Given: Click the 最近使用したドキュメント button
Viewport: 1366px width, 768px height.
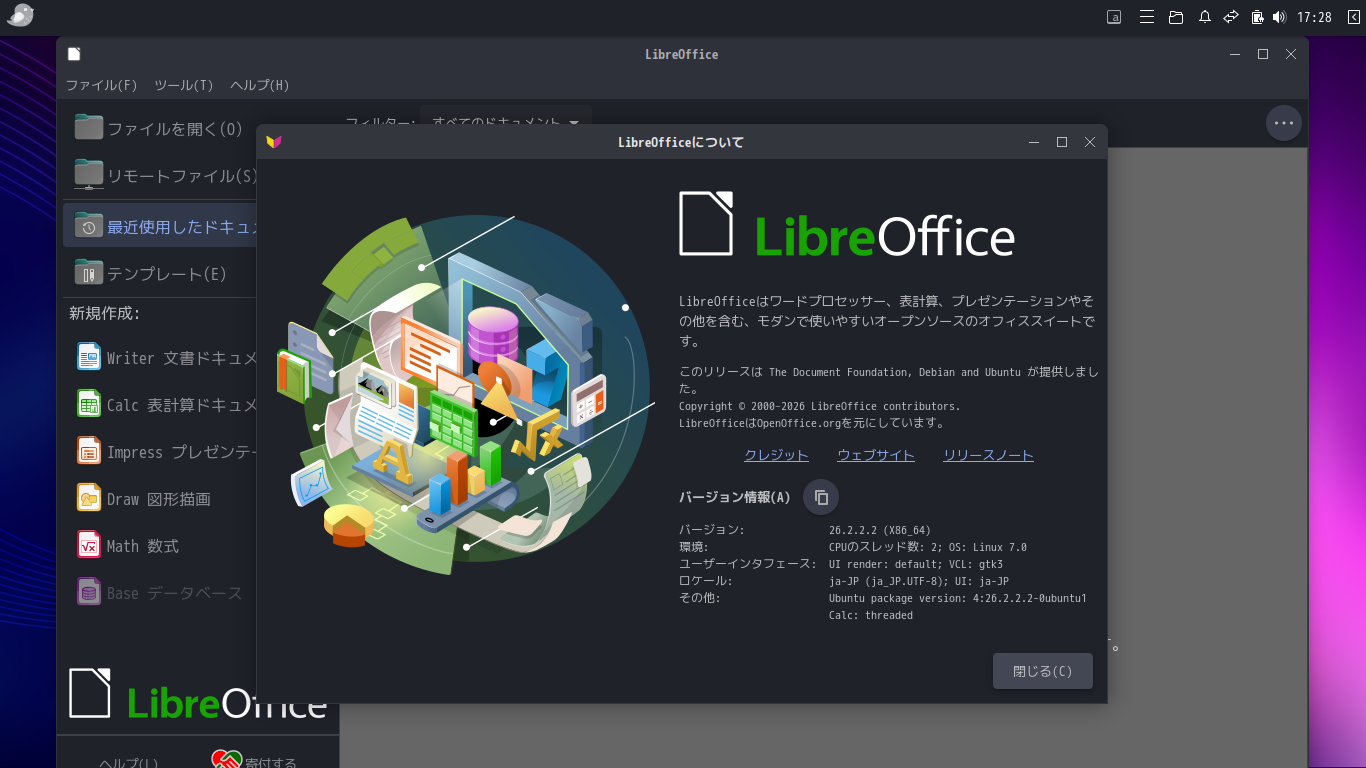Looking at the screenshot, I should tap(160, 226).
